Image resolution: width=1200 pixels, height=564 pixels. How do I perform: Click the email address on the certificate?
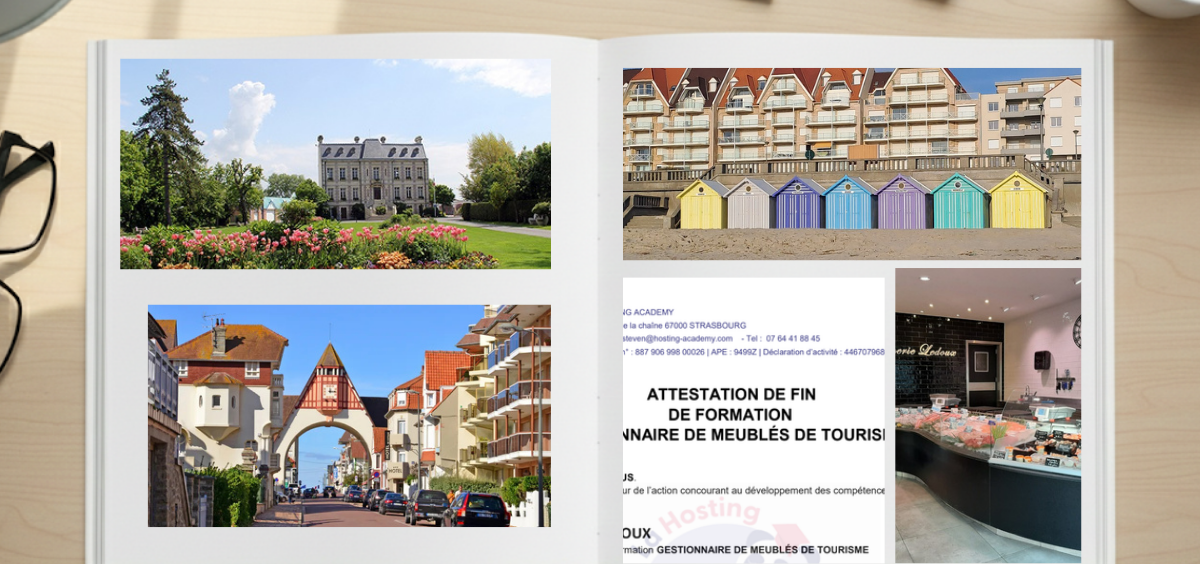click(x=681, y=338)
